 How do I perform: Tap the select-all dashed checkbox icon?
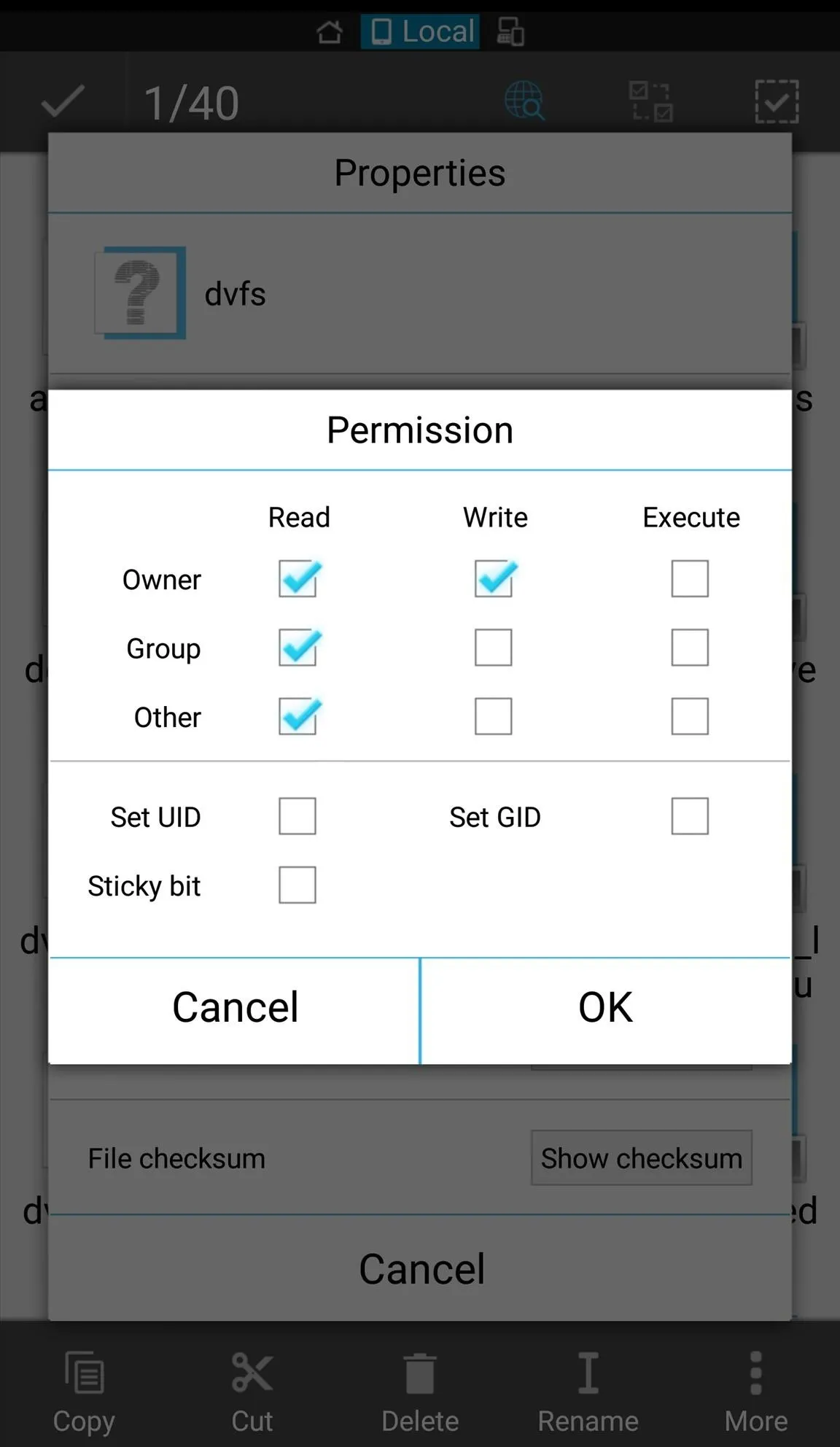777,101
